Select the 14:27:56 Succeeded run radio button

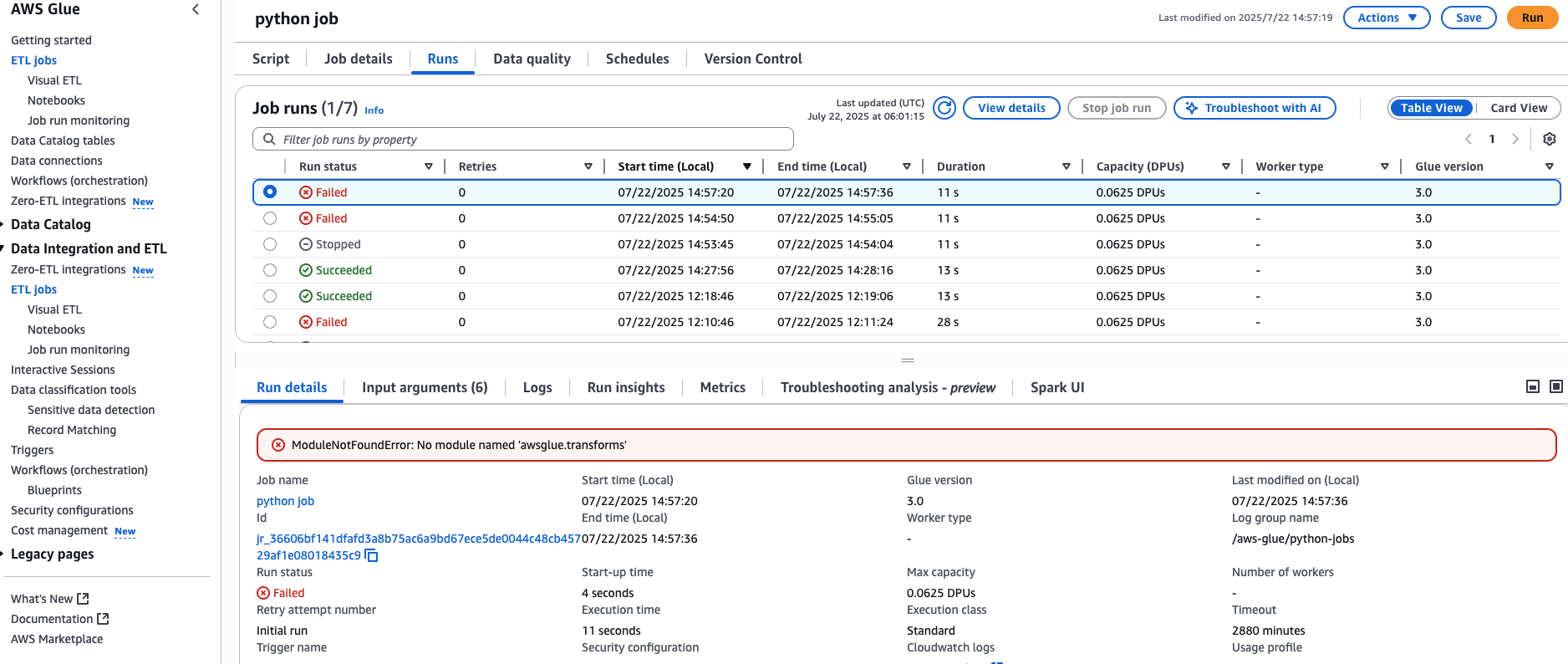[x=269, y=270]
